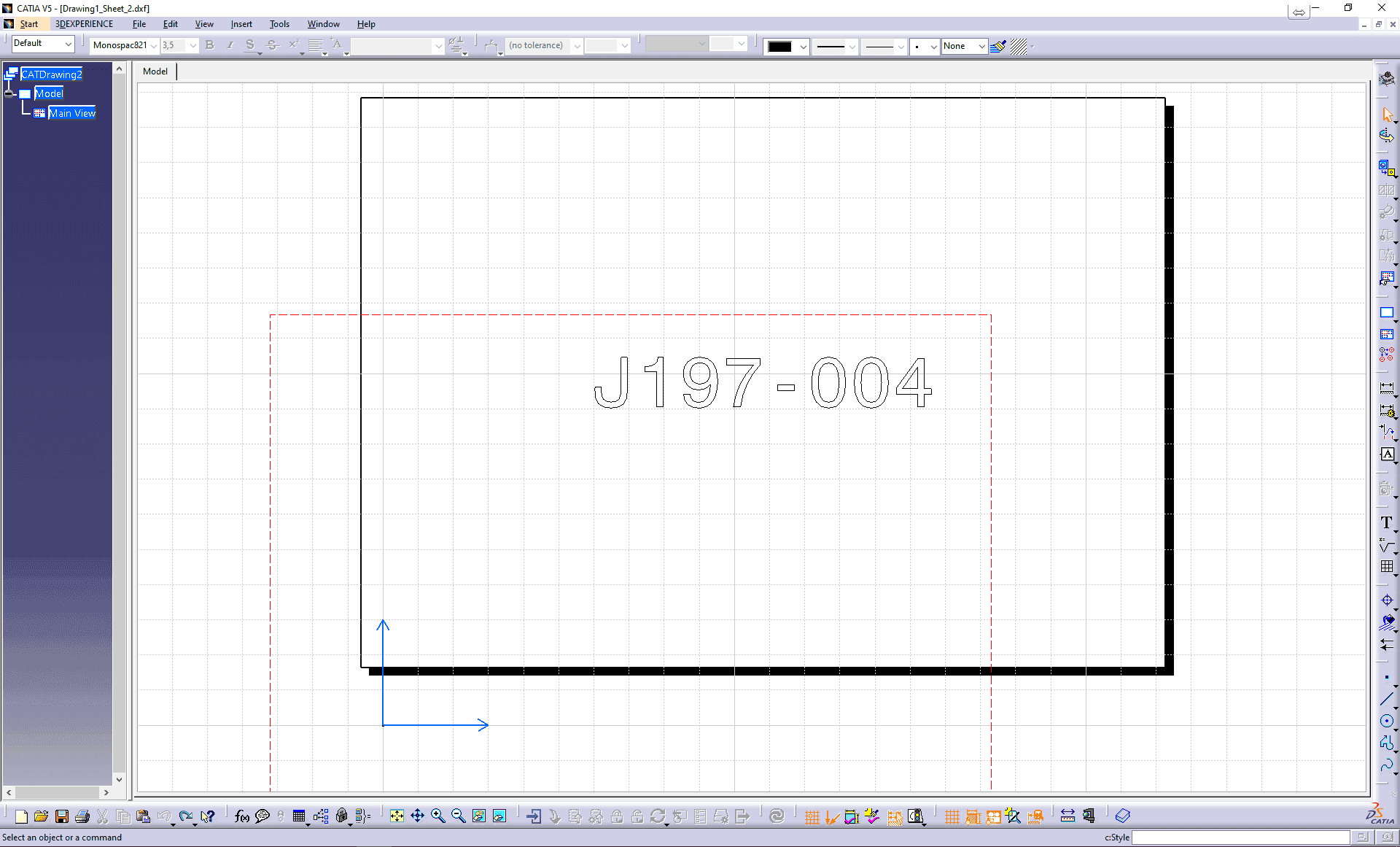The image size is (1400, 847).
Task: Select CATDrawing2 in the specification tree
Action: (x=51, y=74)
